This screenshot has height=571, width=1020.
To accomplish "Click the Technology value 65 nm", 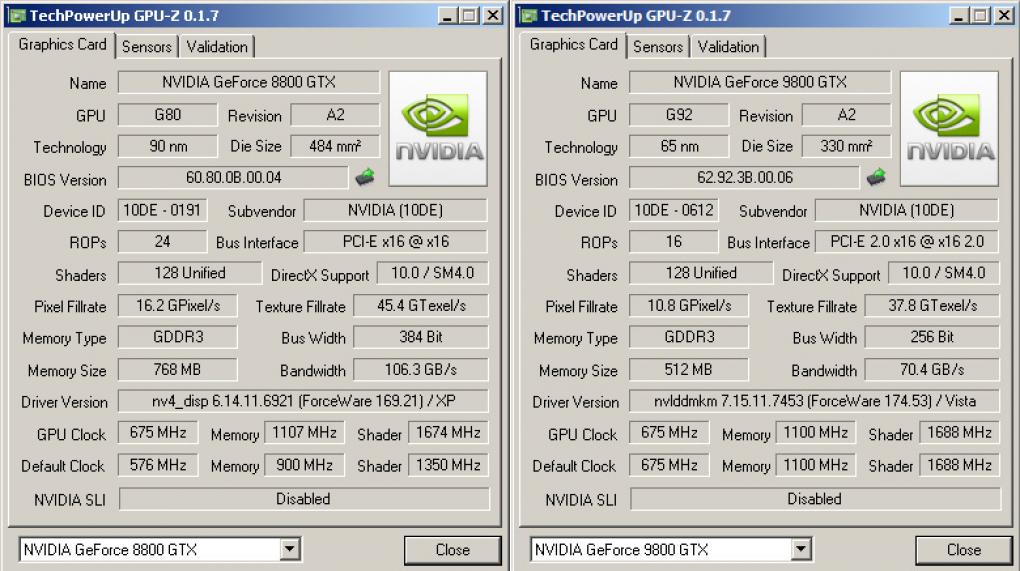I will point(678,146).
